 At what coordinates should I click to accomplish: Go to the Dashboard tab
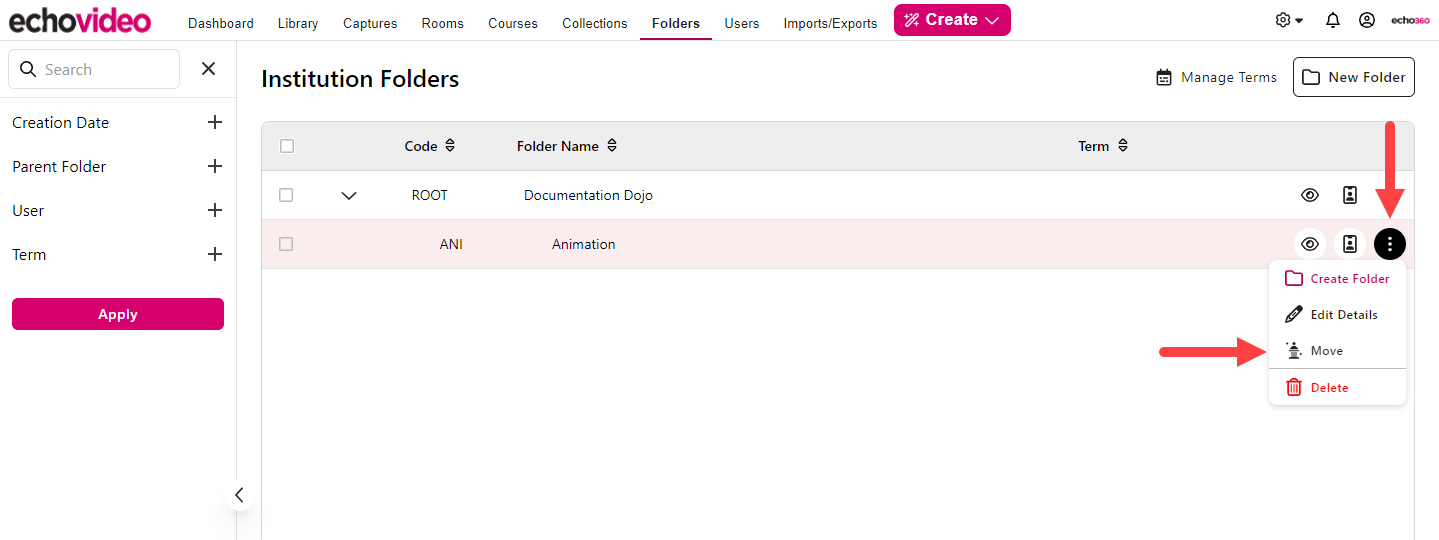pos(221,23)
